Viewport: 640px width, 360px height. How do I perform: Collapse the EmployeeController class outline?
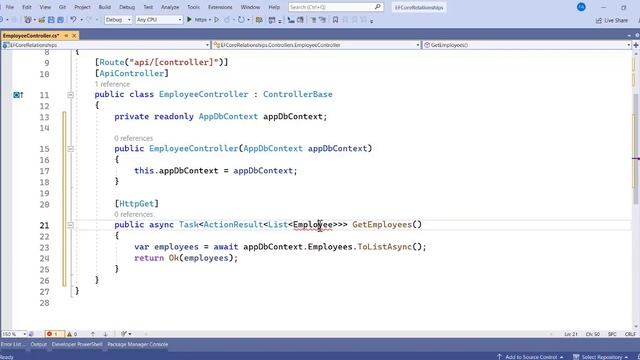pos(70,95)
